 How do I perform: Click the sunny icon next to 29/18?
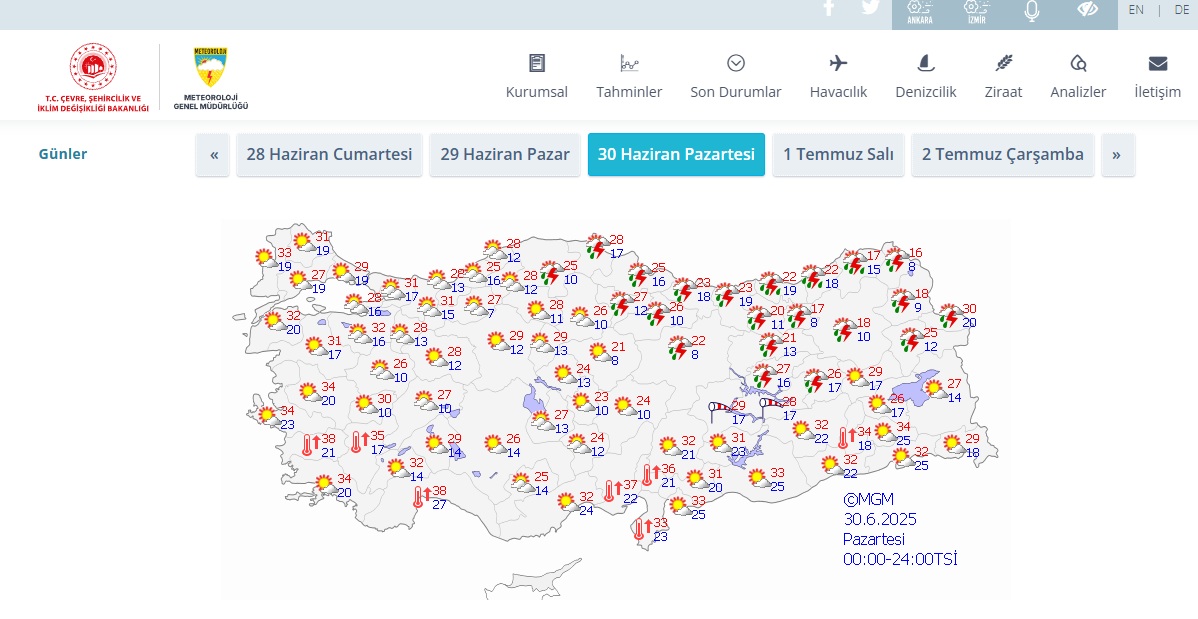[x=953, y=443]
